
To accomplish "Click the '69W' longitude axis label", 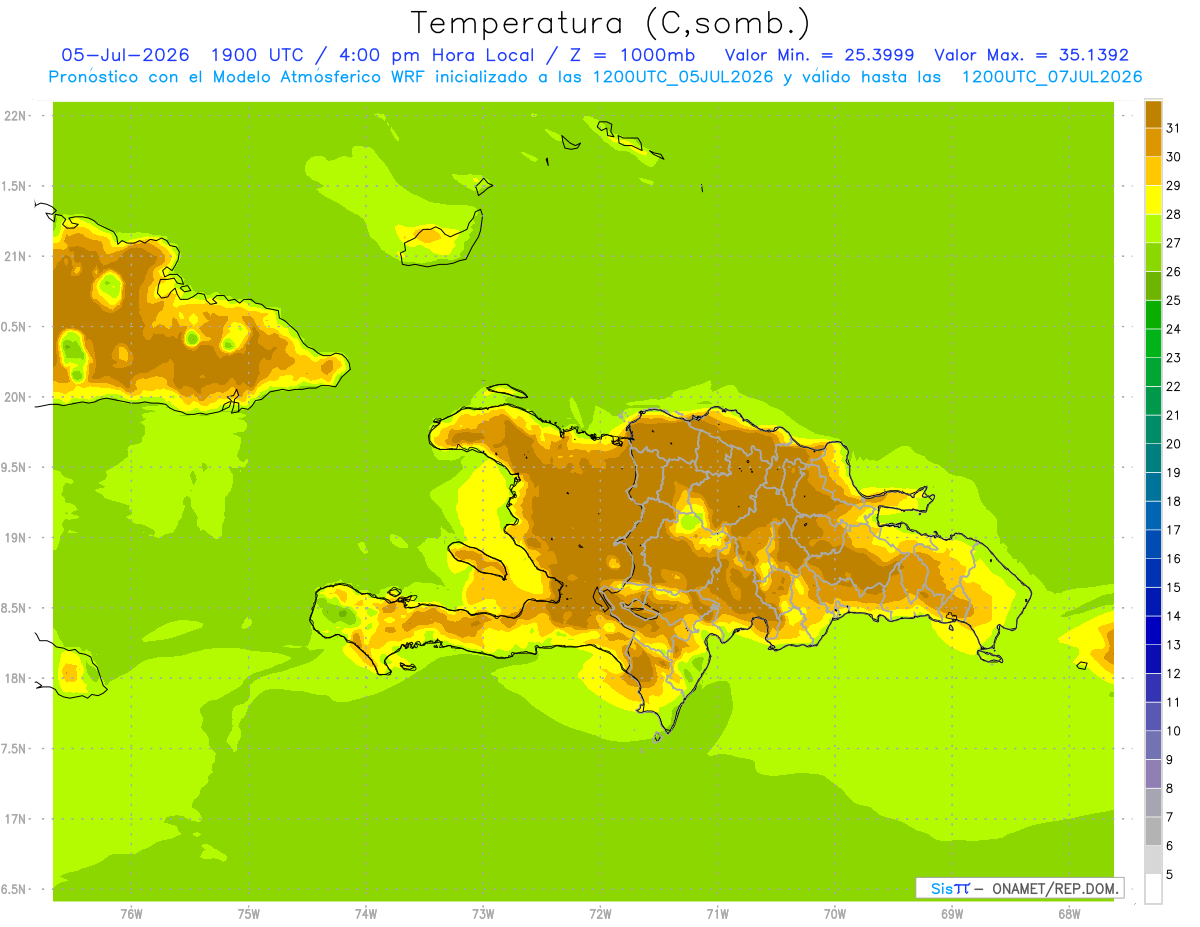I will (x=952, y=914).
